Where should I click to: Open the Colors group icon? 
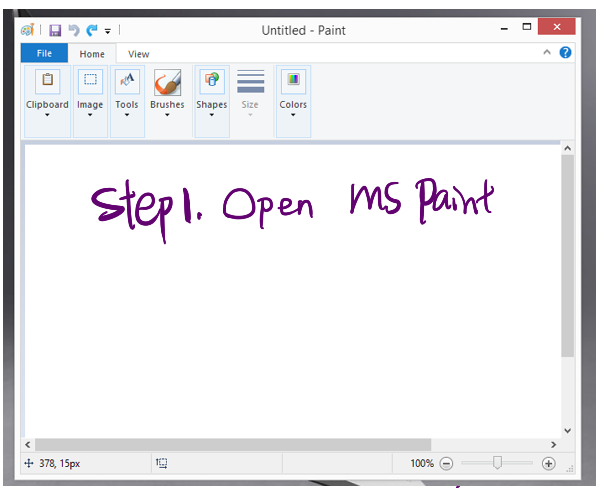click(x=293, y=81)
